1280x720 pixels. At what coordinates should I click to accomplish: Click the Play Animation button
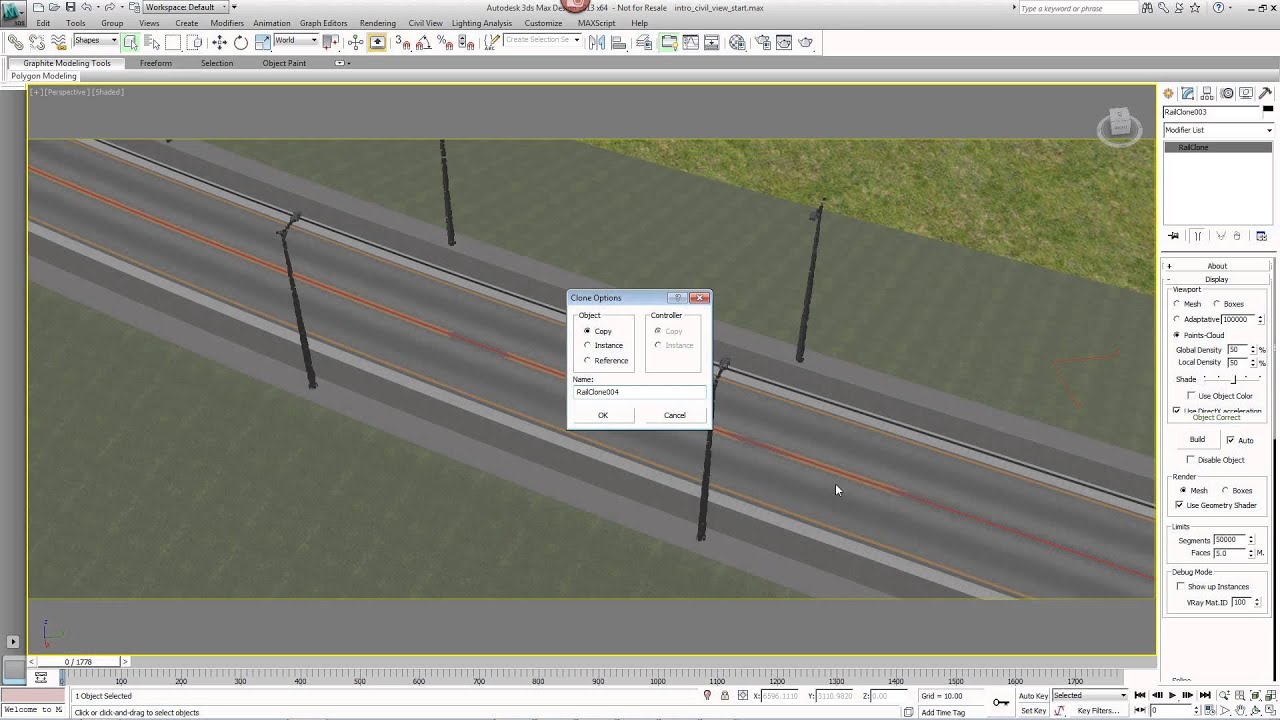point(1172,696)
